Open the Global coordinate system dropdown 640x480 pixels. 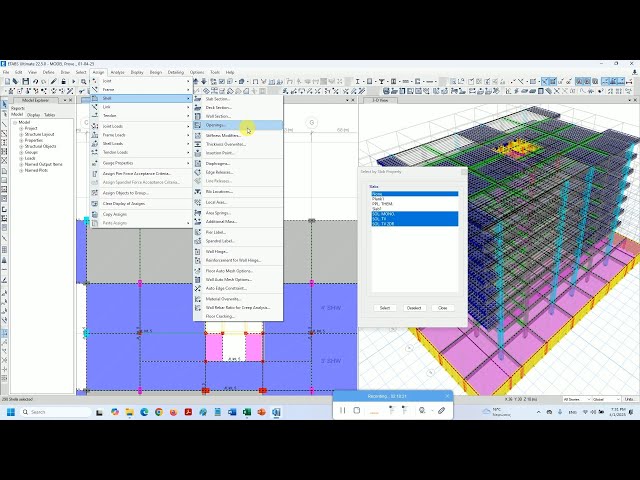coord(606,399)
